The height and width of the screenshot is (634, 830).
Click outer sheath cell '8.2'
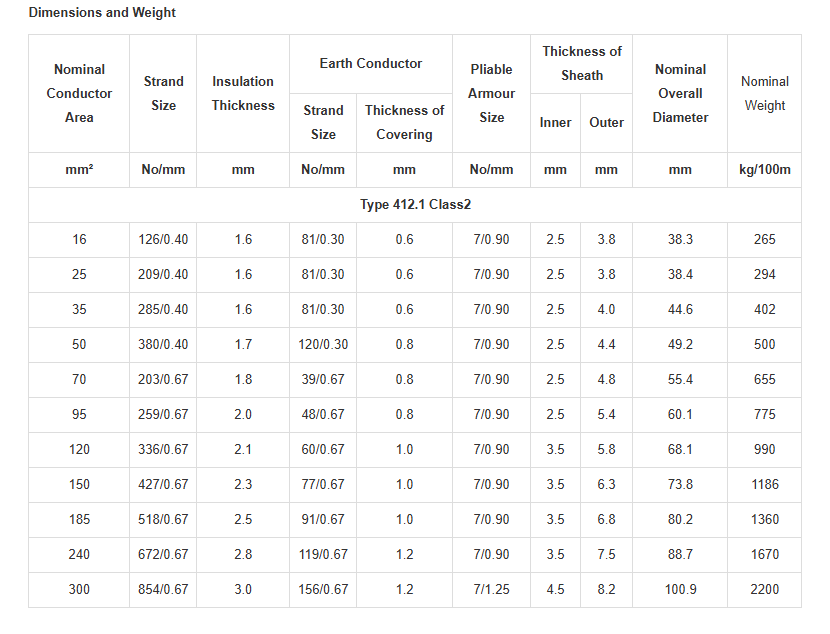tap(607, 589)
